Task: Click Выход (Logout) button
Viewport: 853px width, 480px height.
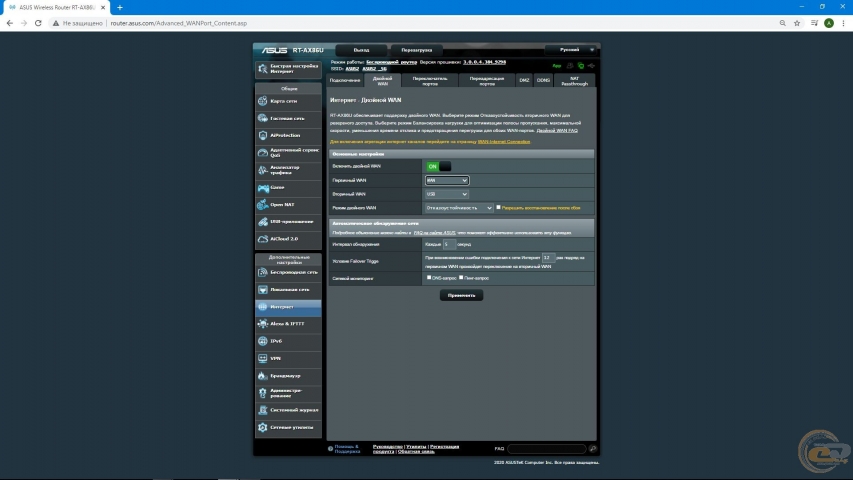Action: point(361,50)
